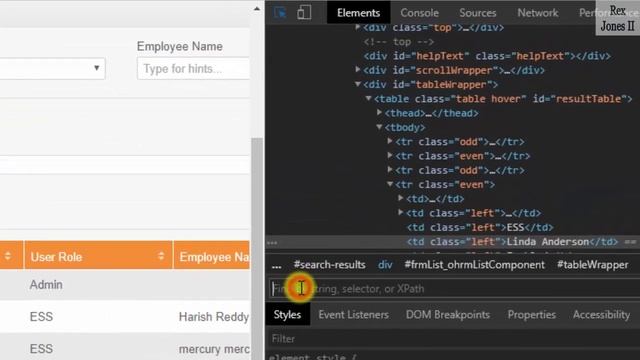Select the td containing ESS in DOM tree
The height and width of the screenshot is (360, 640).
coord(480,227)
